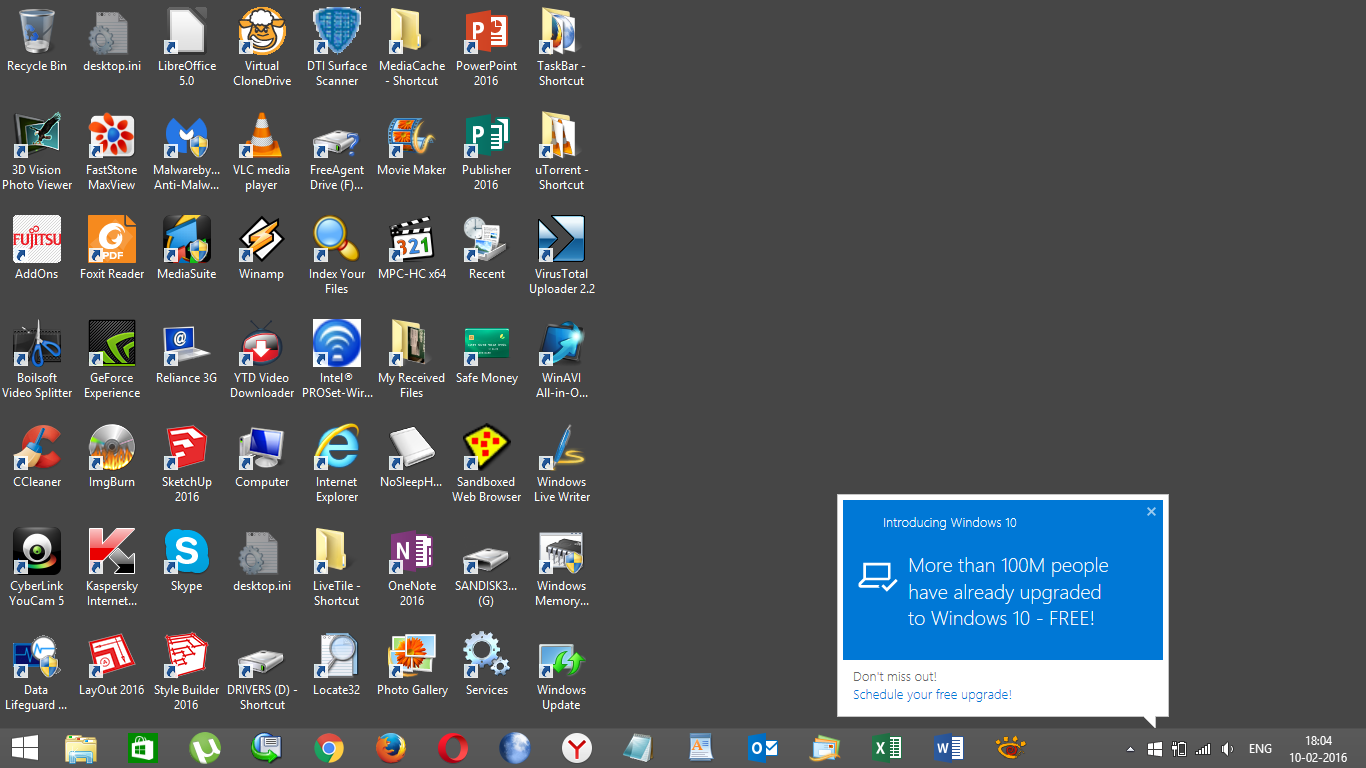Select the VirusTotal Uploader 2.2 icon
This screenshot has height=768, width=1366.
point(562,240)
